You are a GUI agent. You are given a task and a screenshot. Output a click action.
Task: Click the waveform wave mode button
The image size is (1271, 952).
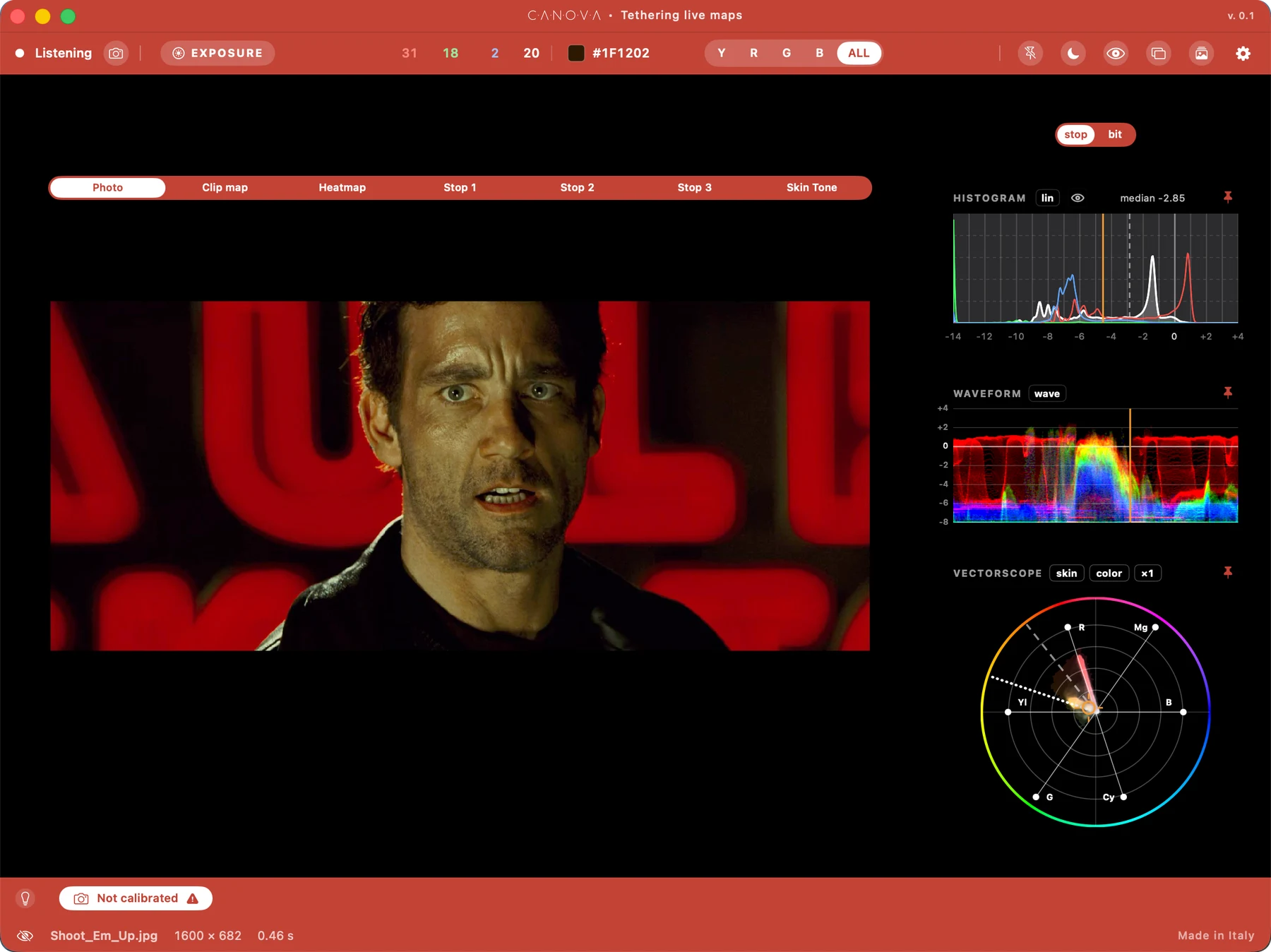click(1047, 393)
